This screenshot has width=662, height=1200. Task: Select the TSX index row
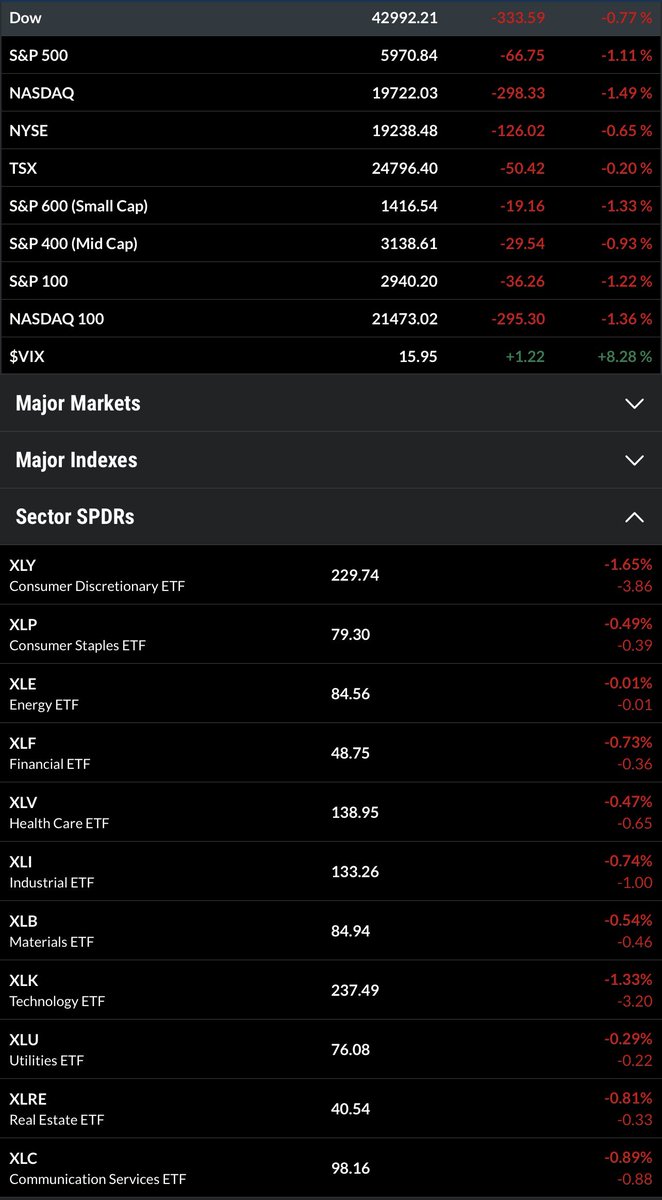tap(331, 168)
